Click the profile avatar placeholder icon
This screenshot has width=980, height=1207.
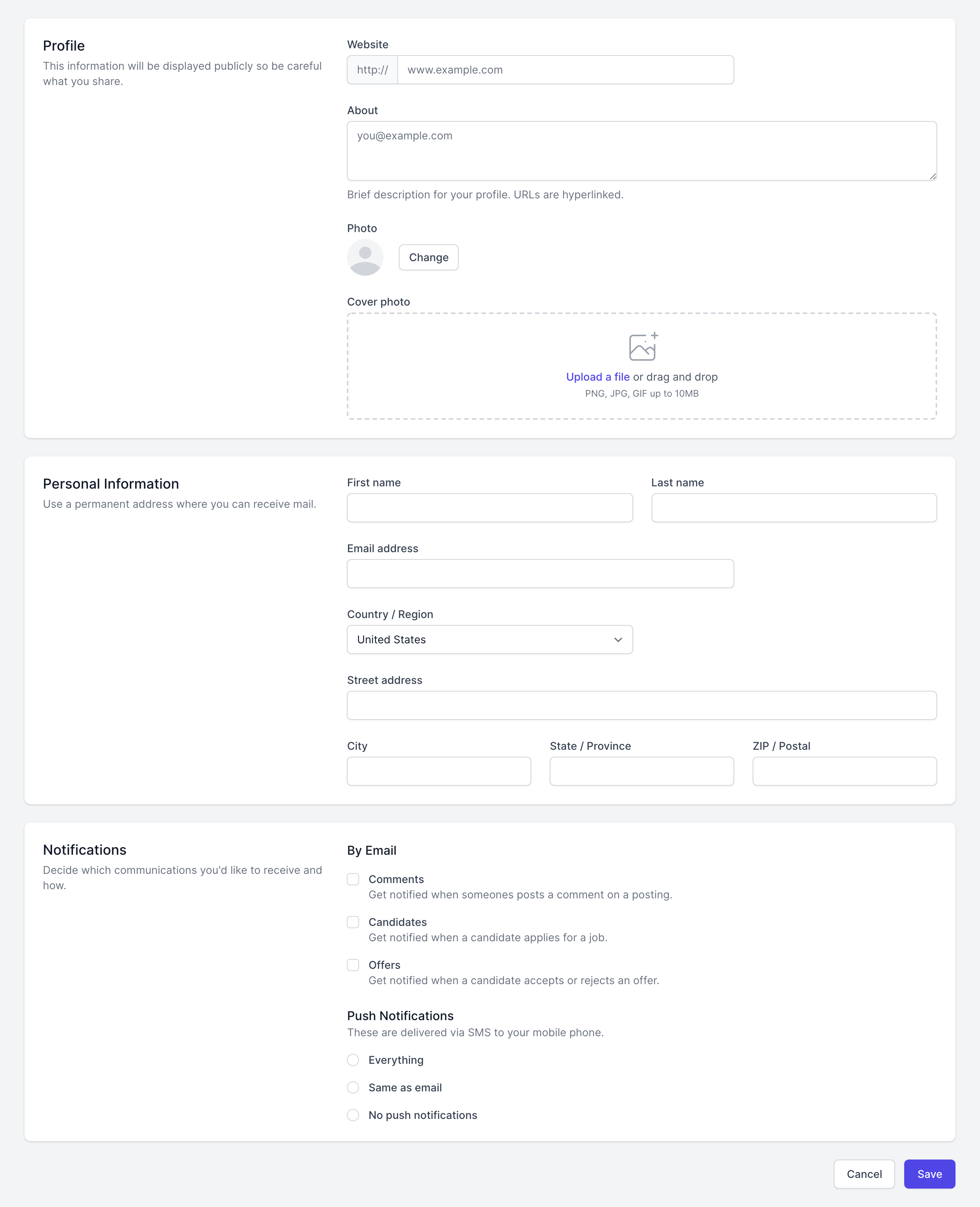365,257
